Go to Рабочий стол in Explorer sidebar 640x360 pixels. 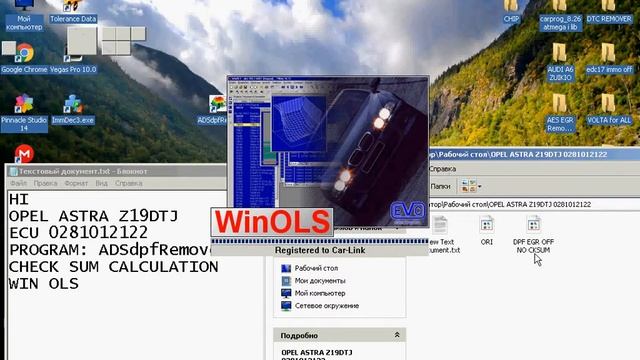[310, 268]
